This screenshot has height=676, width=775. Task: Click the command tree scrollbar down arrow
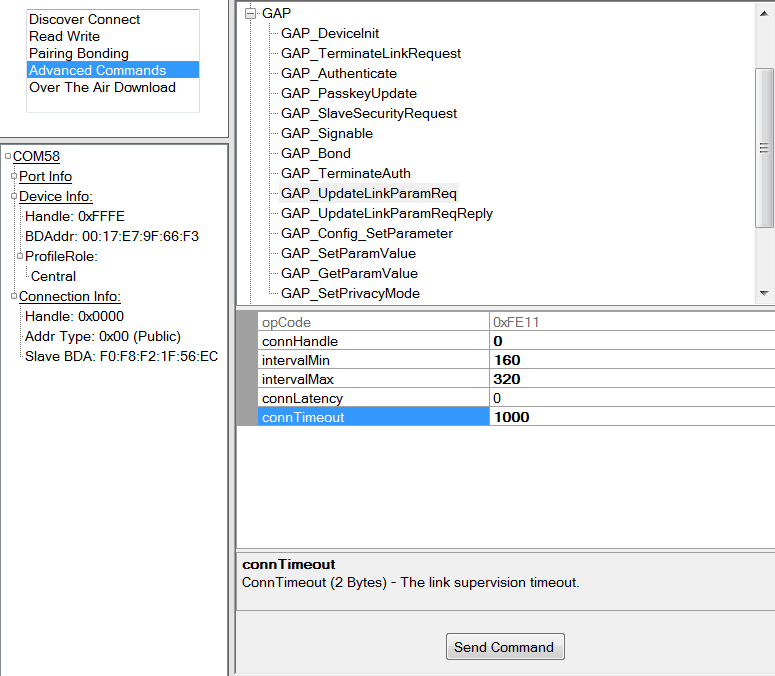(765, 293)
